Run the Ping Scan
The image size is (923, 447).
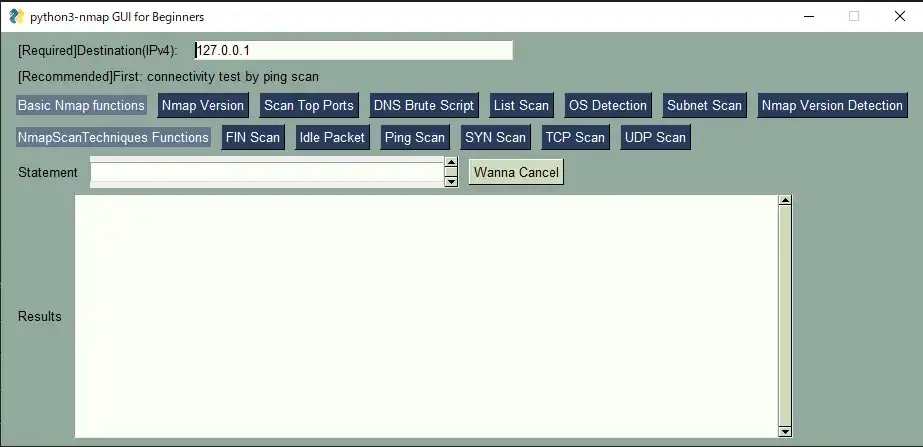(415, 137)
